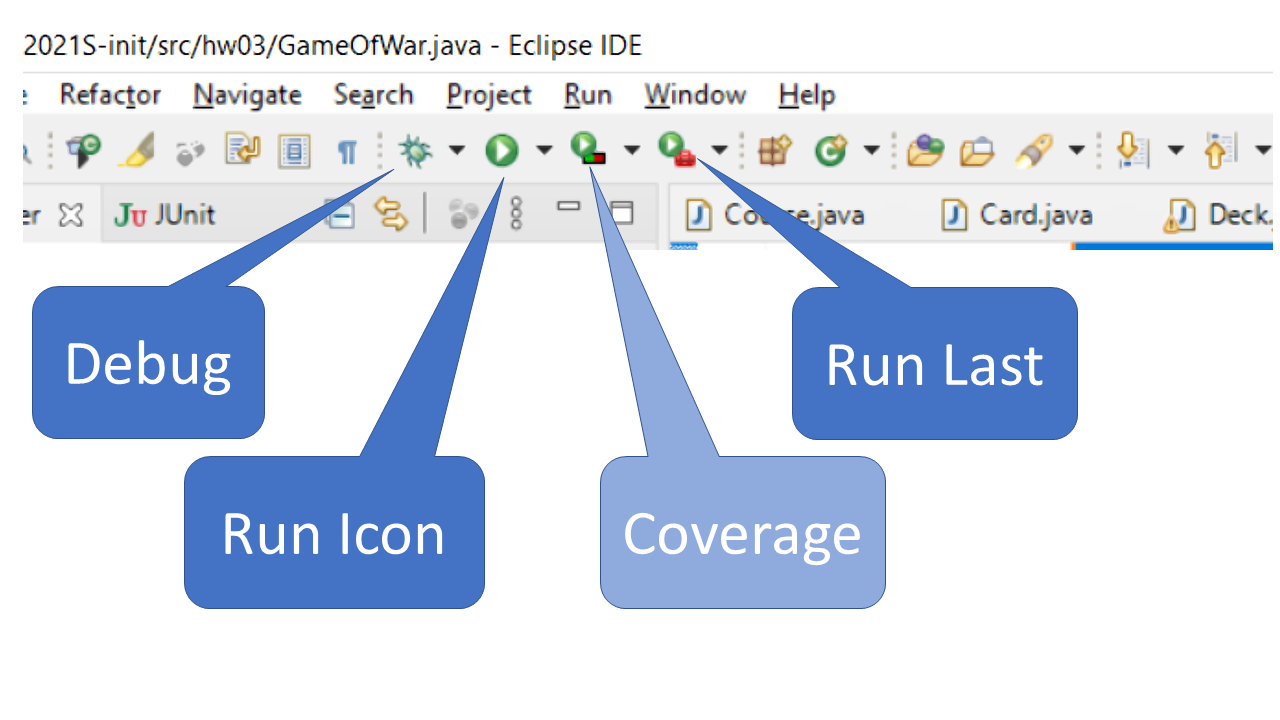The height and width of the screenshot is (720, 1280).
Task: Minimize the side view panel
Action: 569,207
